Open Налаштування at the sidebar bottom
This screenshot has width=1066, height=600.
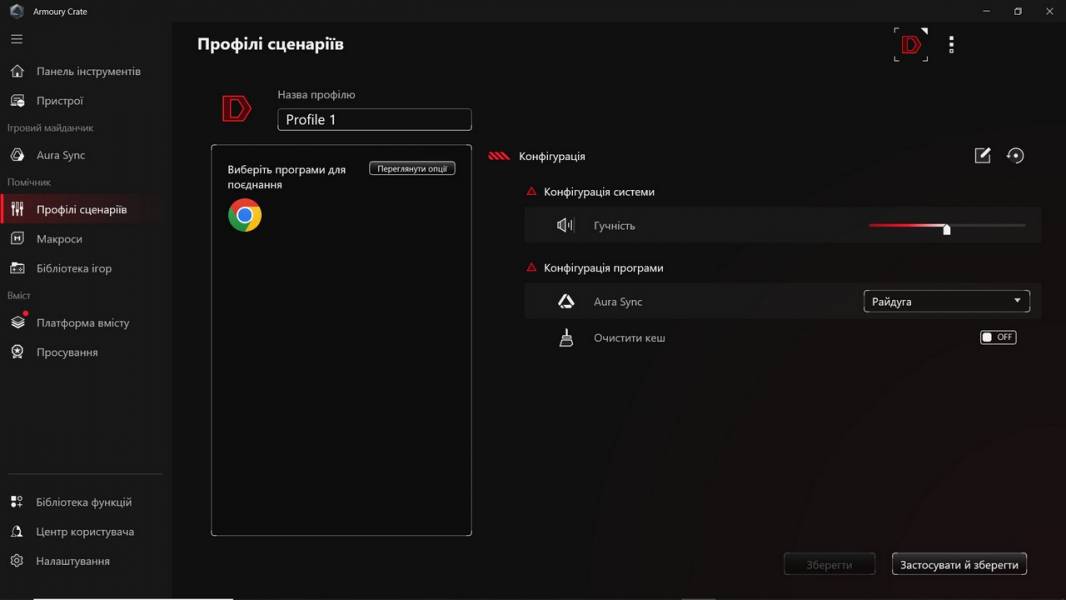[72, 561]
